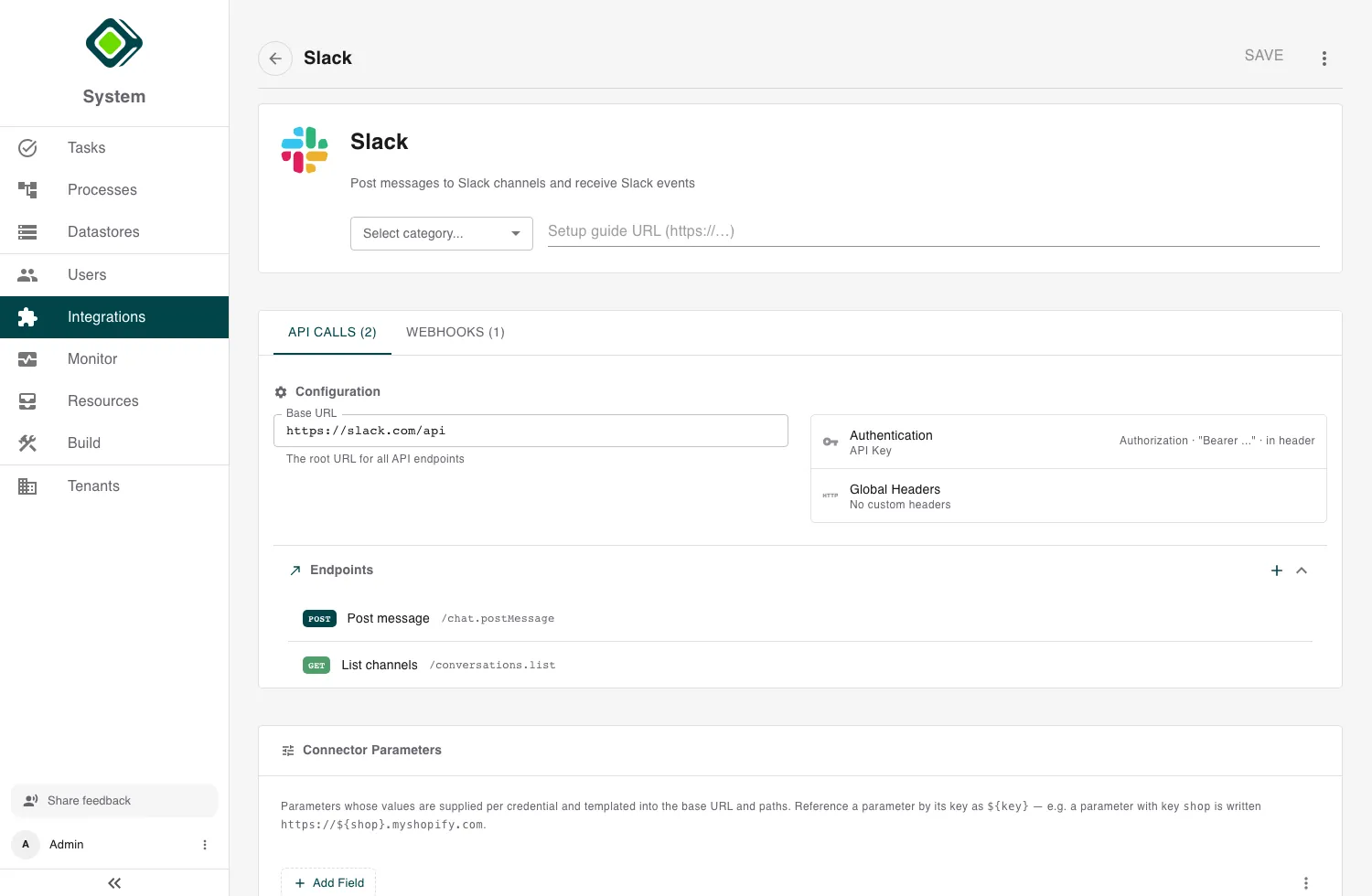Open Users in the sidebar
1372x896 pixels.
pyautogui.click(x=114, y=275)
